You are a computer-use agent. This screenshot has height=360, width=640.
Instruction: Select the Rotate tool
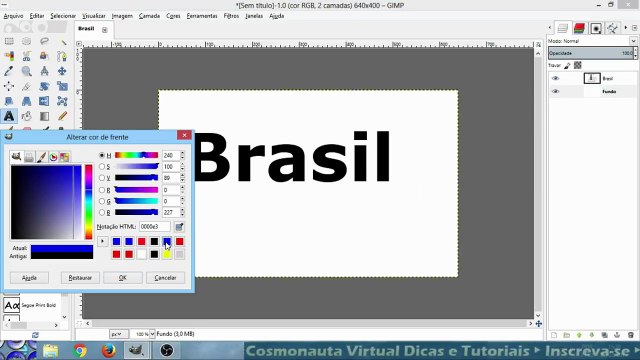click(x=44, y=86)
